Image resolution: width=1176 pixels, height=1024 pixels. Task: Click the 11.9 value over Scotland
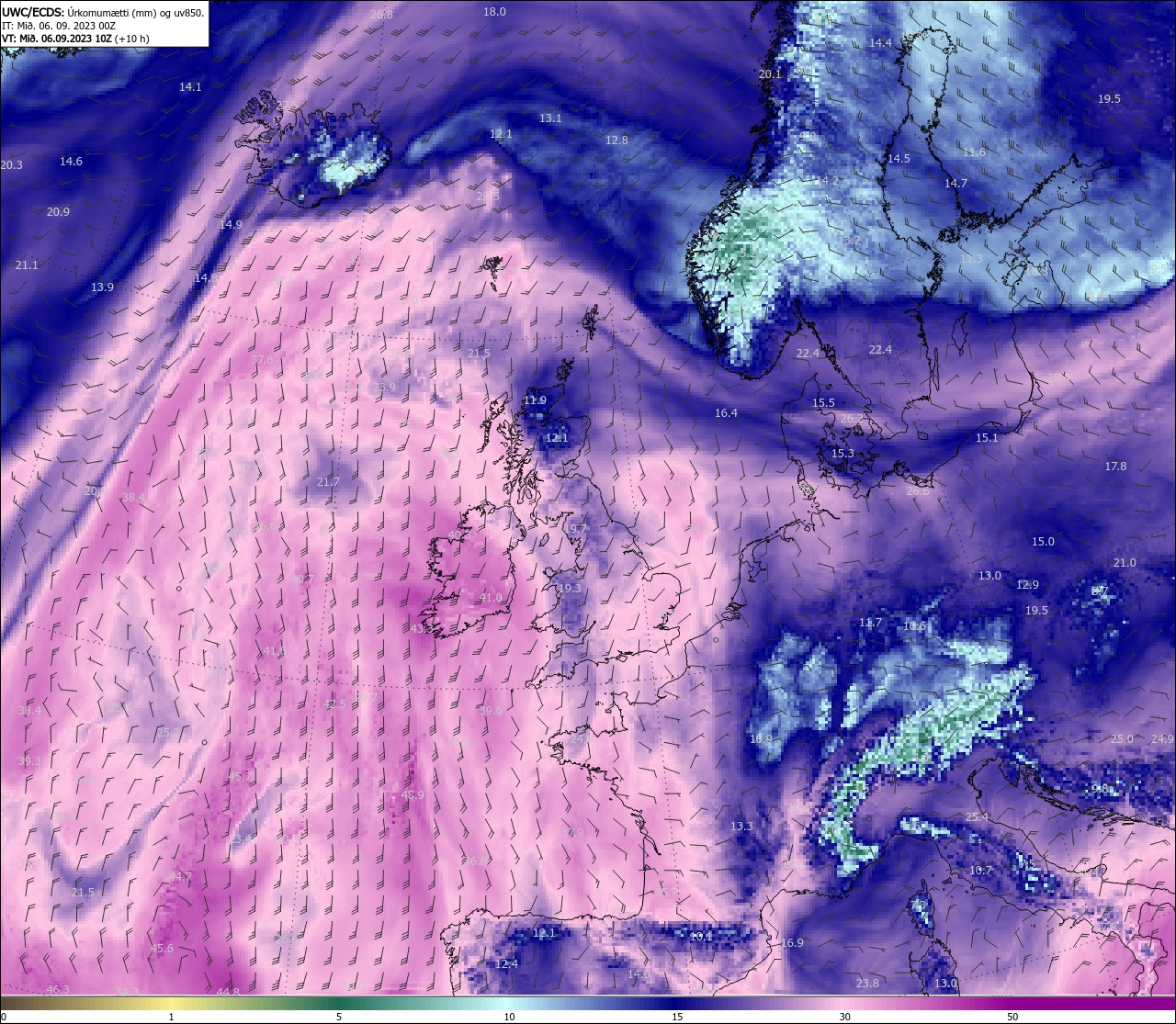pos(535,400)
